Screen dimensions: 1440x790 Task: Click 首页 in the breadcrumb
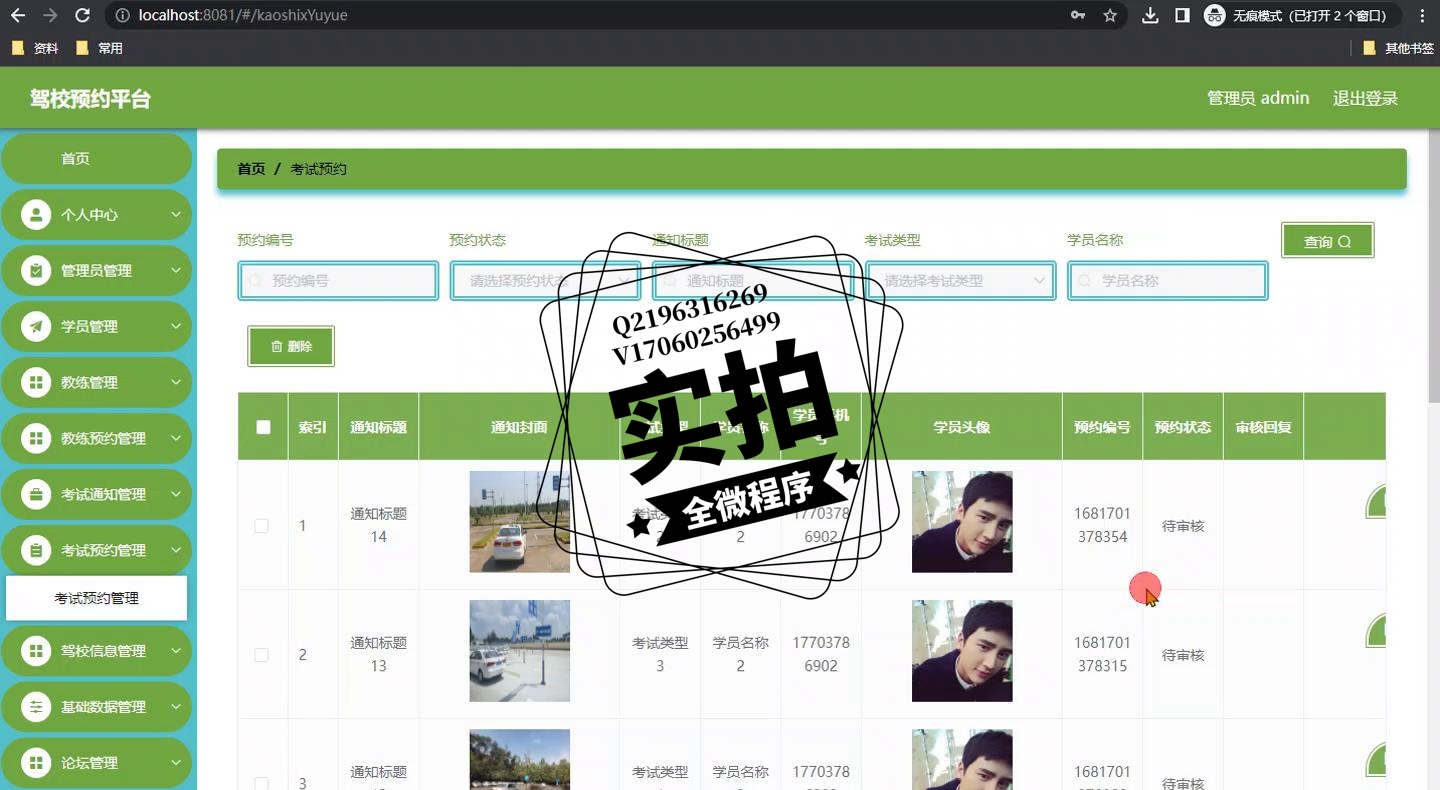pos(251,169)
